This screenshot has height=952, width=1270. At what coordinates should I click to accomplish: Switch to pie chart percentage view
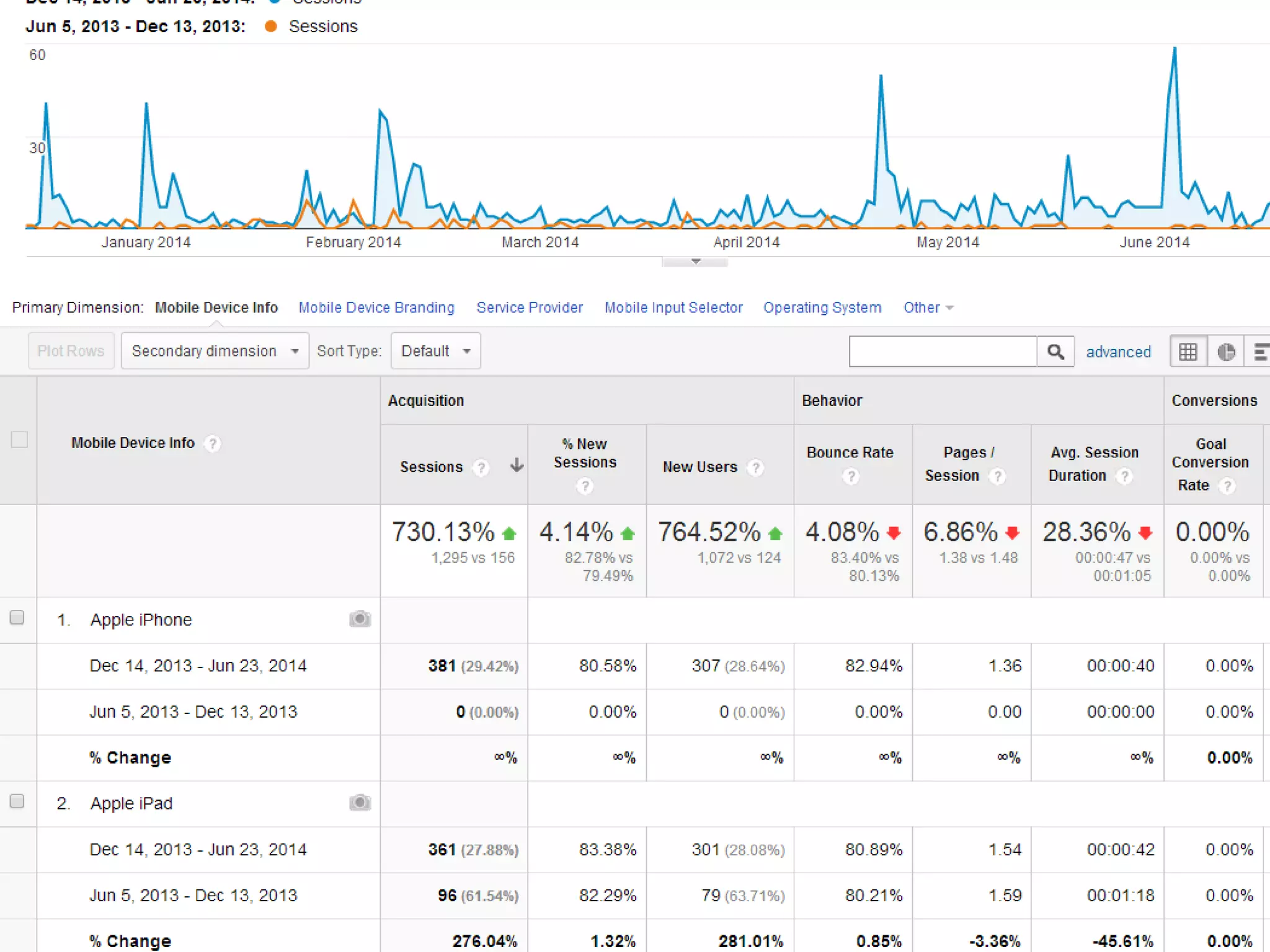[1225, 351]
